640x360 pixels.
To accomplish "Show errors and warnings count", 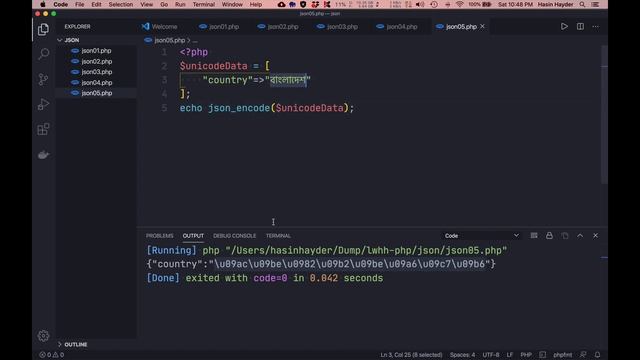I will 51,355.
